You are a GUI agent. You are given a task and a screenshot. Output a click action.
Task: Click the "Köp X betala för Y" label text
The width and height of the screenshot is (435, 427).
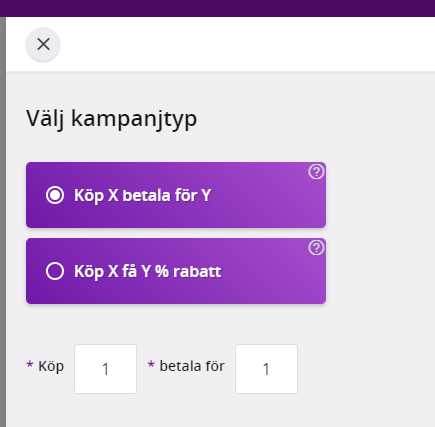coord(142,195)
